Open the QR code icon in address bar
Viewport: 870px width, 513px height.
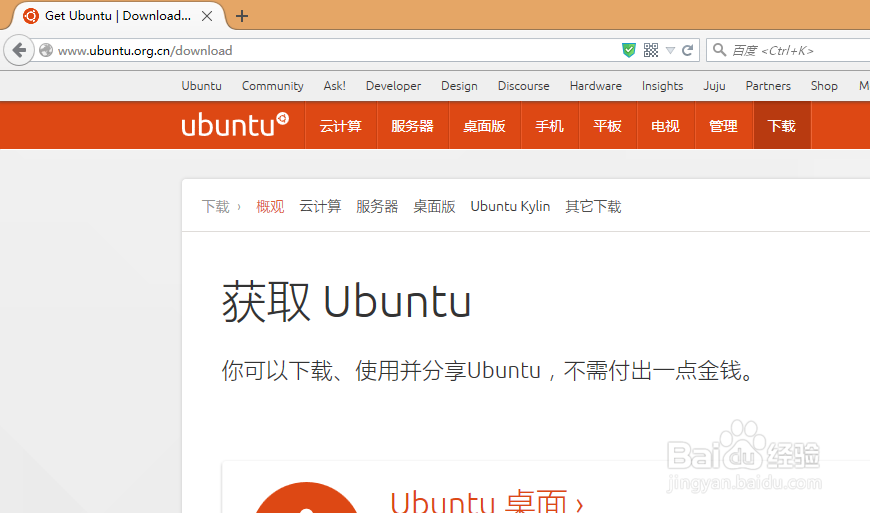[651, 50]
